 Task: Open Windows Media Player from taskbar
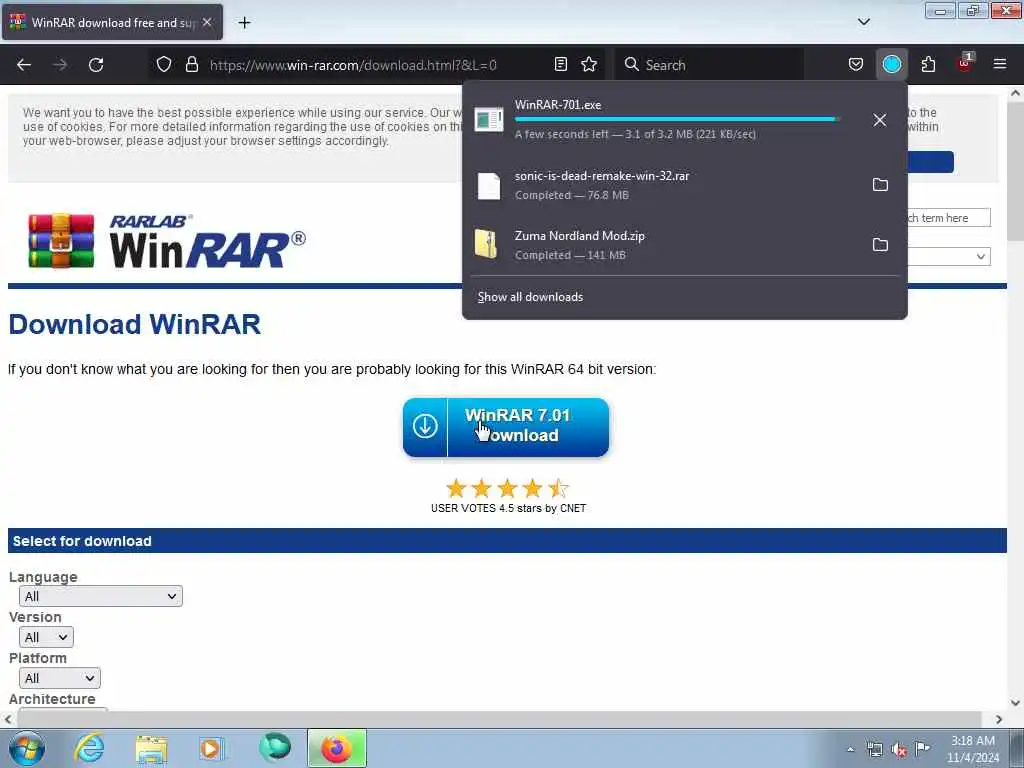[212, 748]
